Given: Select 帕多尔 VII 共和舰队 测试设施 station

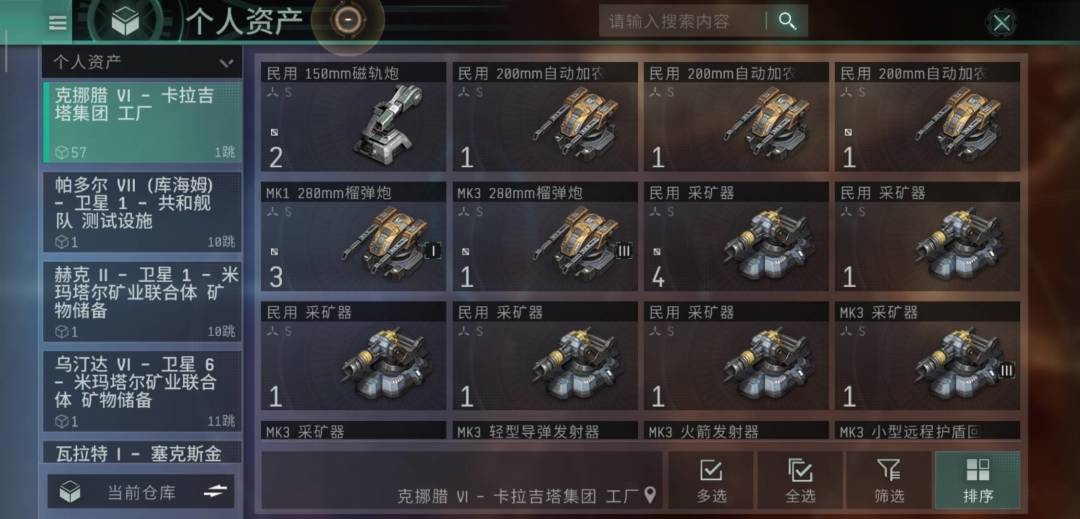Looking at the screenshot, I should click(143, 211).
